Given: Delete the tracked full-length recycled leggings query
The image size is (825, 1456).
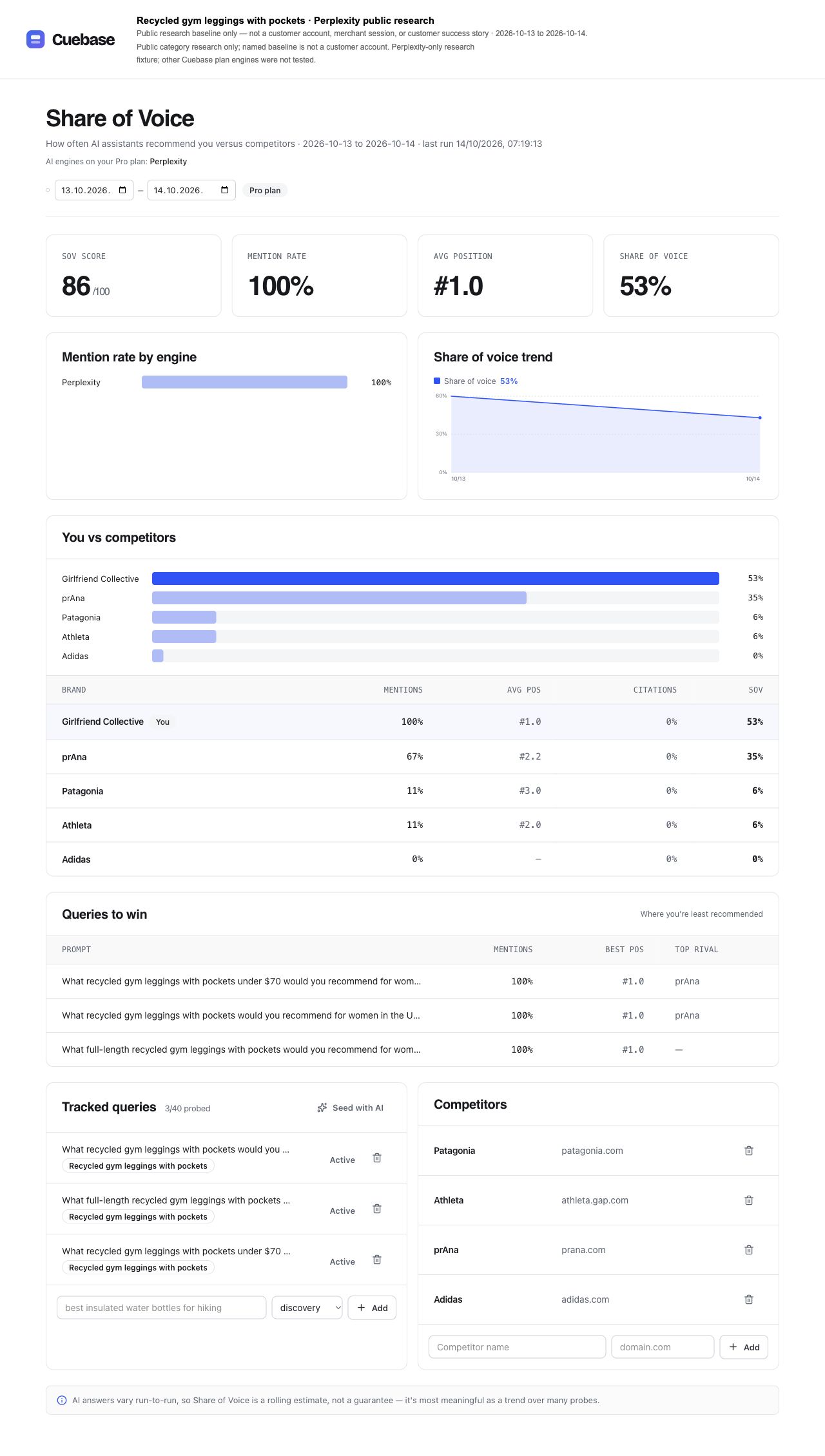Looking at the screenshot, I should pyautogui.click(x=377, y=1209).
